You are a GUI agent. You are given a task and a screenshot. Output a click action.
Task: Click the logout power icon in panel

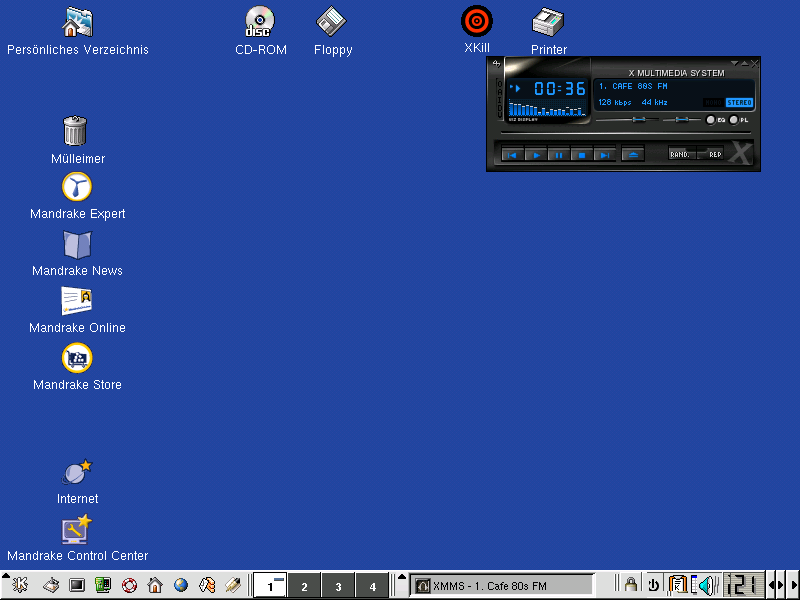pyautogui.click(x=654, y=585)
